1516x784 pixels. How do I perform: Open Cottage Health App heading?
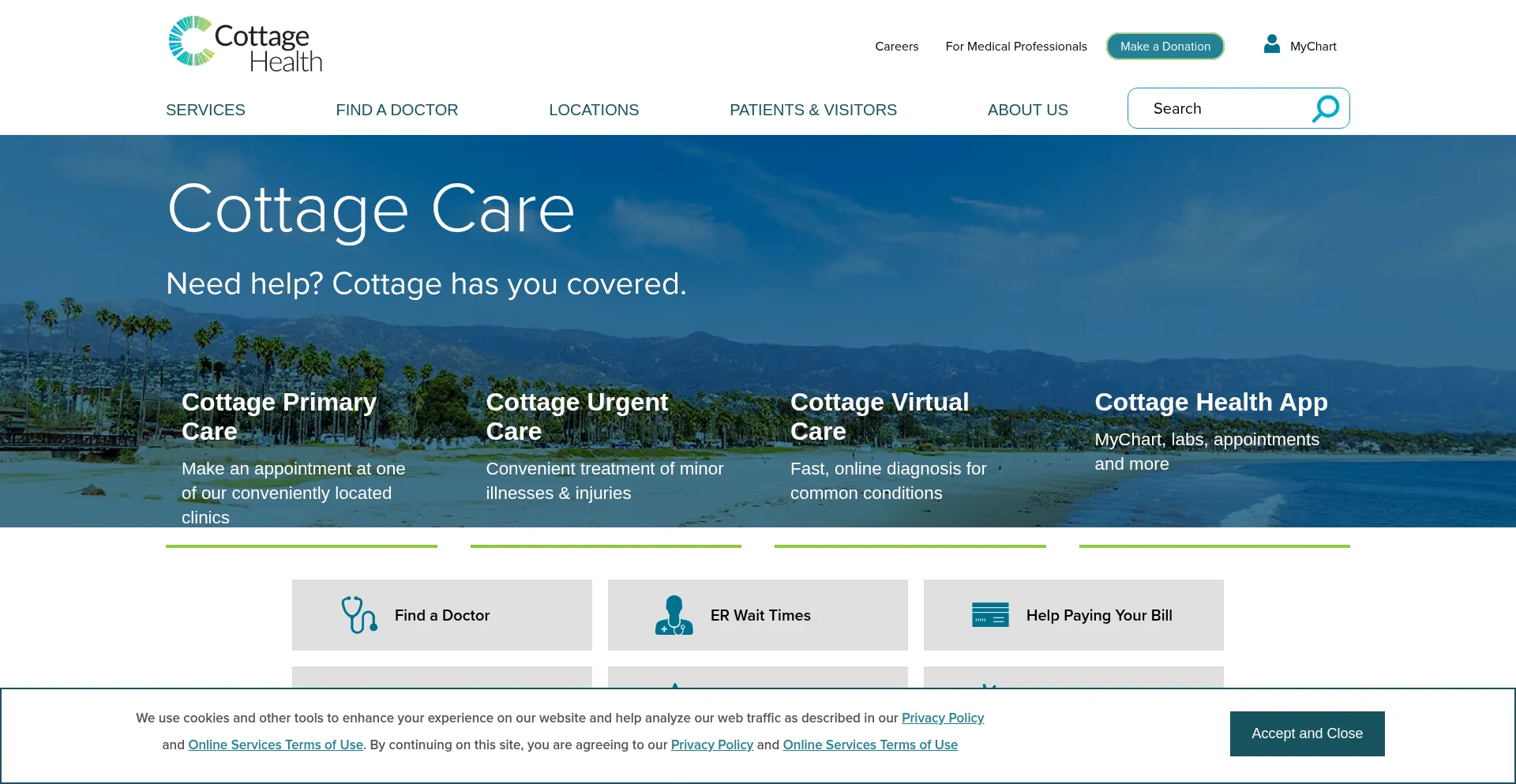pyautogui.click(x=1211, y=402)
